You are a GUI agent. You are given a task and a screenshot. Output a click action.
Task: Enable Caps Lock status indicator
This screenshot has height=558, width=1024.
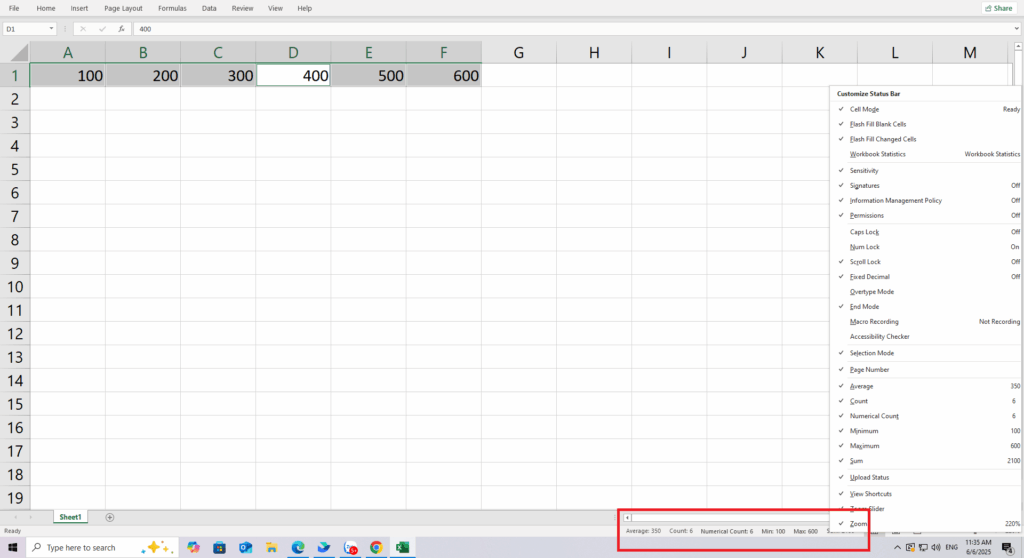click(x=928, y=232)
